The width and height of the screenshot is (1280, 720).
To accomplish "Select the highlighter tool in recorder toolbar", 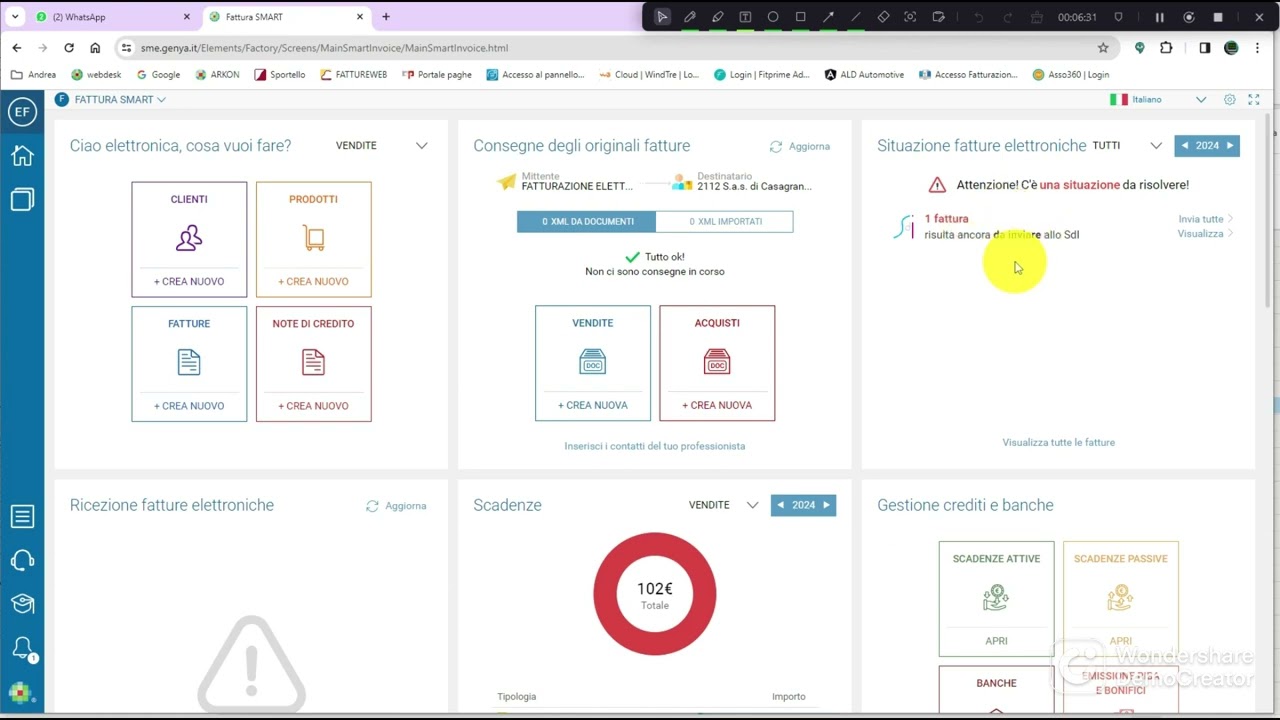I will 718,17.
